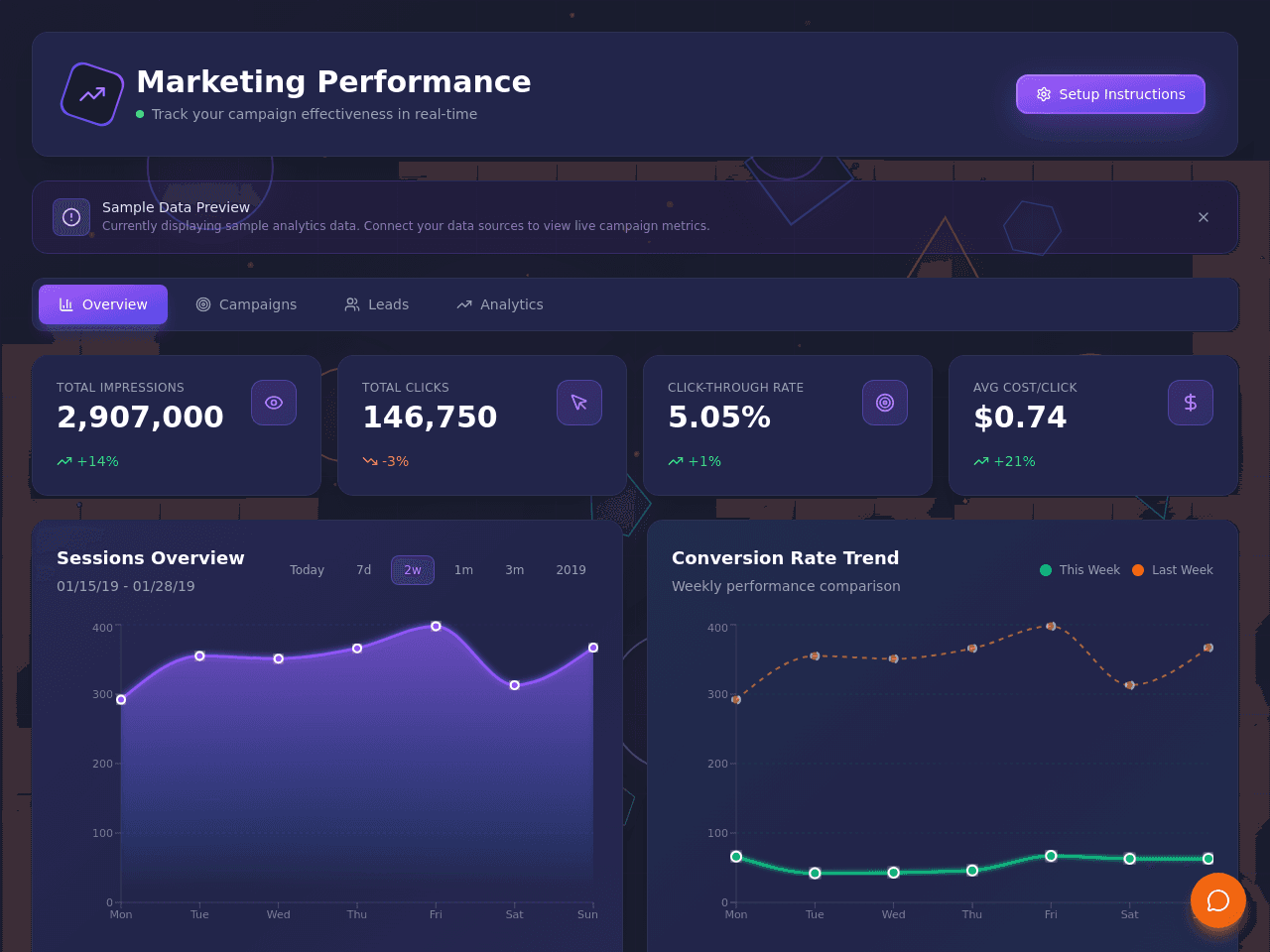Click the Sessions Overview heading
The height and width of the screenshot is (952, 1270).
[151, 558]
